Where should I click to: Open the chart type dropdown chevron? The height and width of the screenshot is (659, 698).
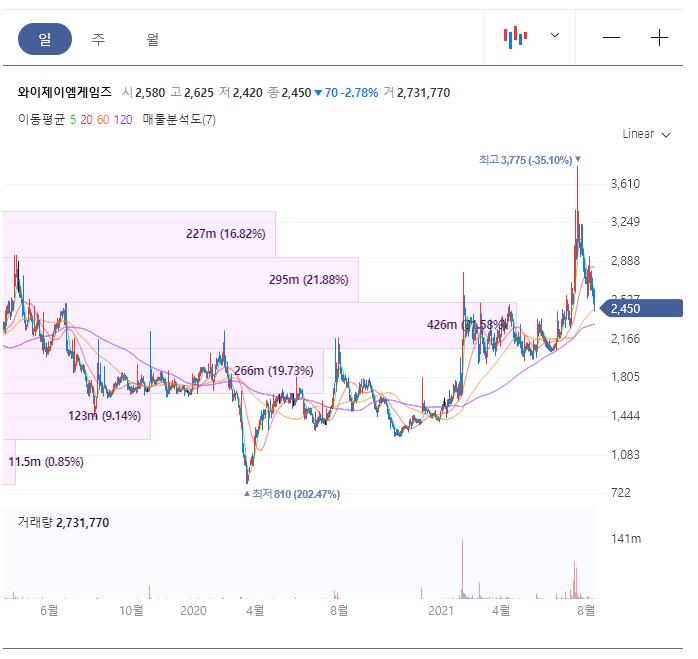[x=555, y=35]
